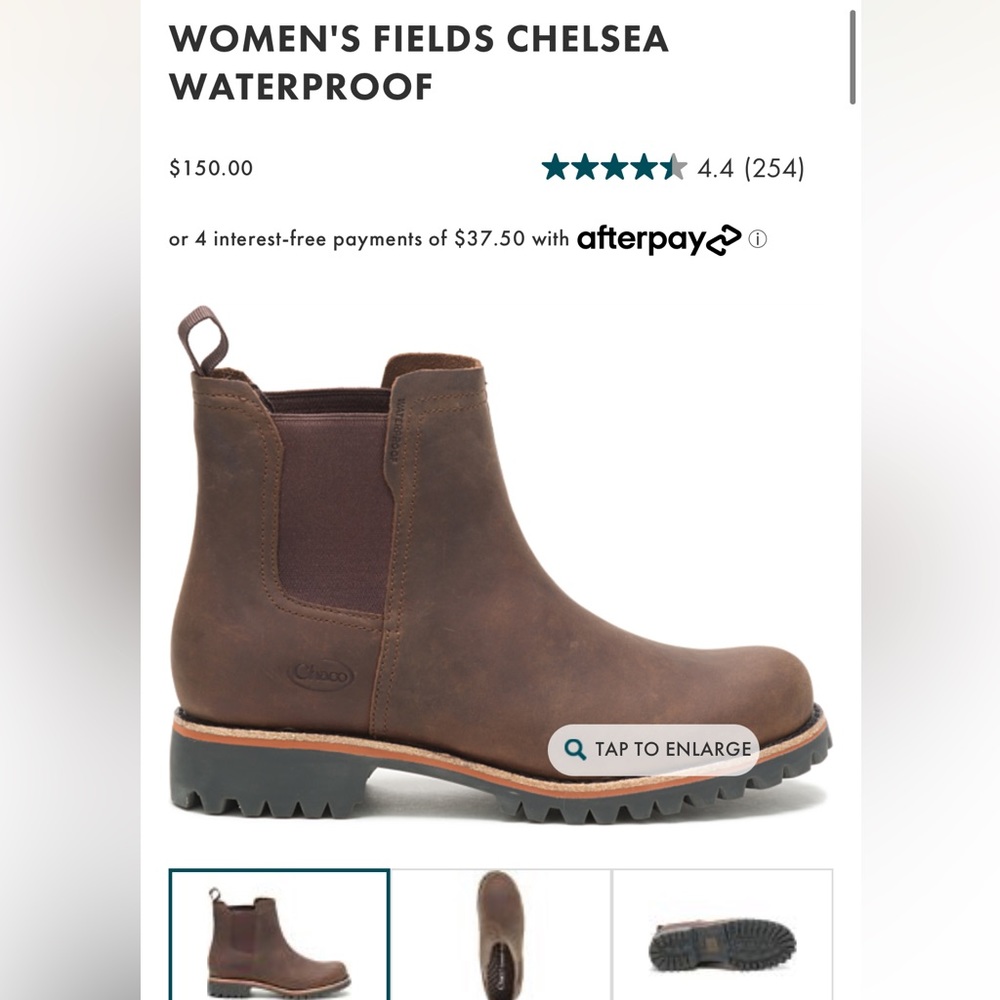This screenshot has height=1000, width=1000.
Task: Click the heel pull loop on boot
Action: tap(203, 338)
